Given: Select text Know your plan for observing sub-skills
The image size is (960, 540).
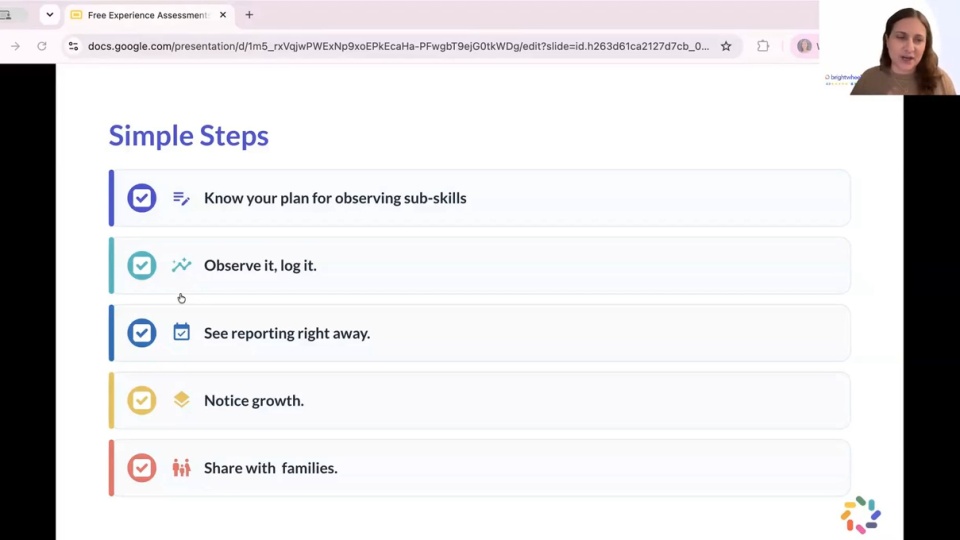Looking at the screenshot, I should click(335, 198).
